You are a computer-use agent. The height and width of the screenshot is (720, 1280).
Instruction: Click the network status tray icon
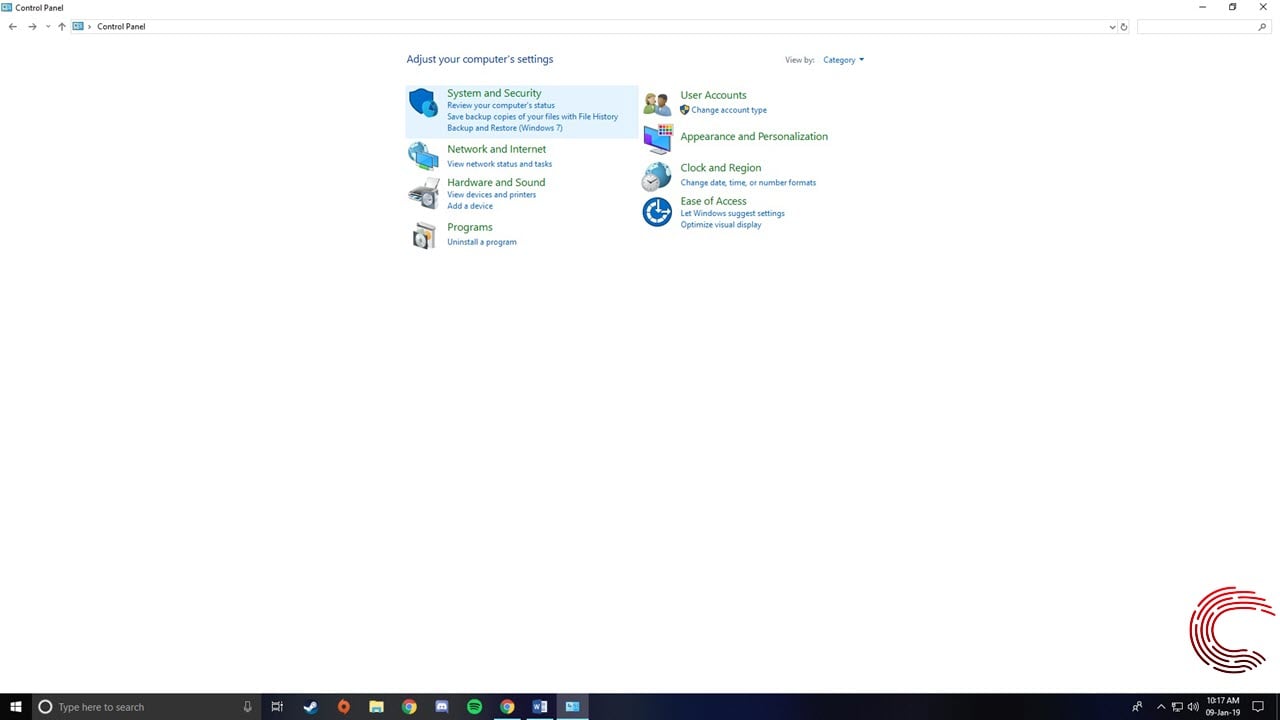click(x=1177, y=707)
